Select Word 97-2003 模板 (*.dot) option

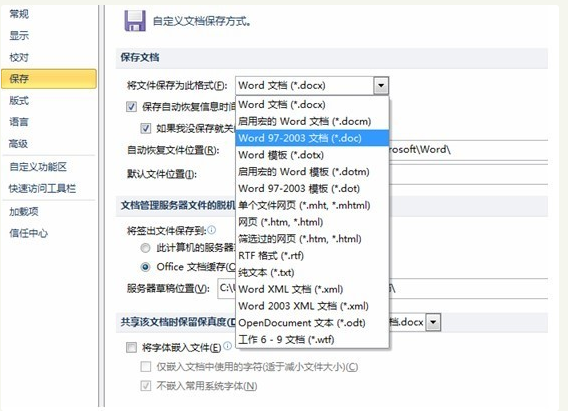[x=312, y=188]
